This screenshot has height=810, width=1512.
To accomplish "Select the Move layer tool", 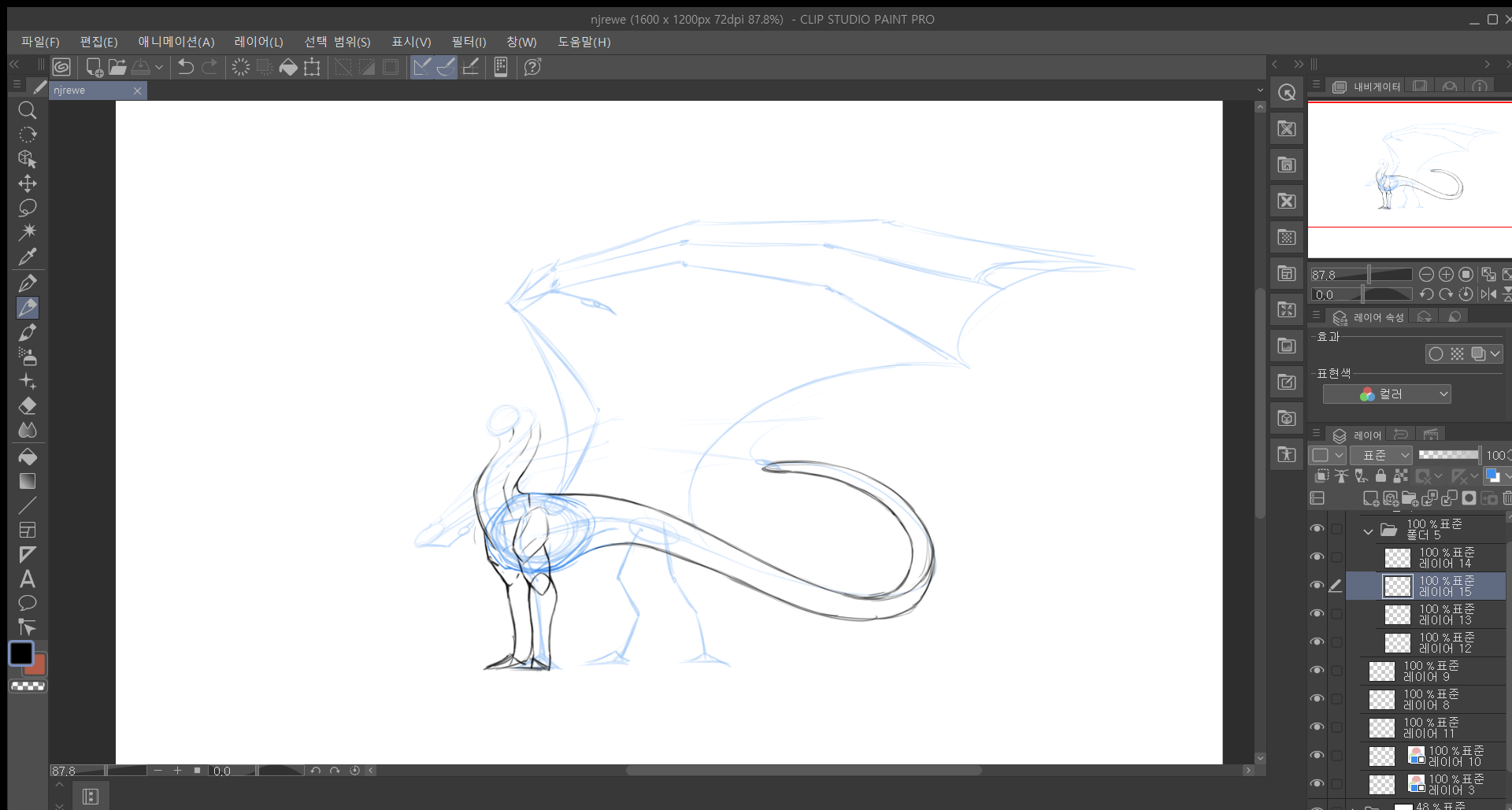I will coord(28,183).
